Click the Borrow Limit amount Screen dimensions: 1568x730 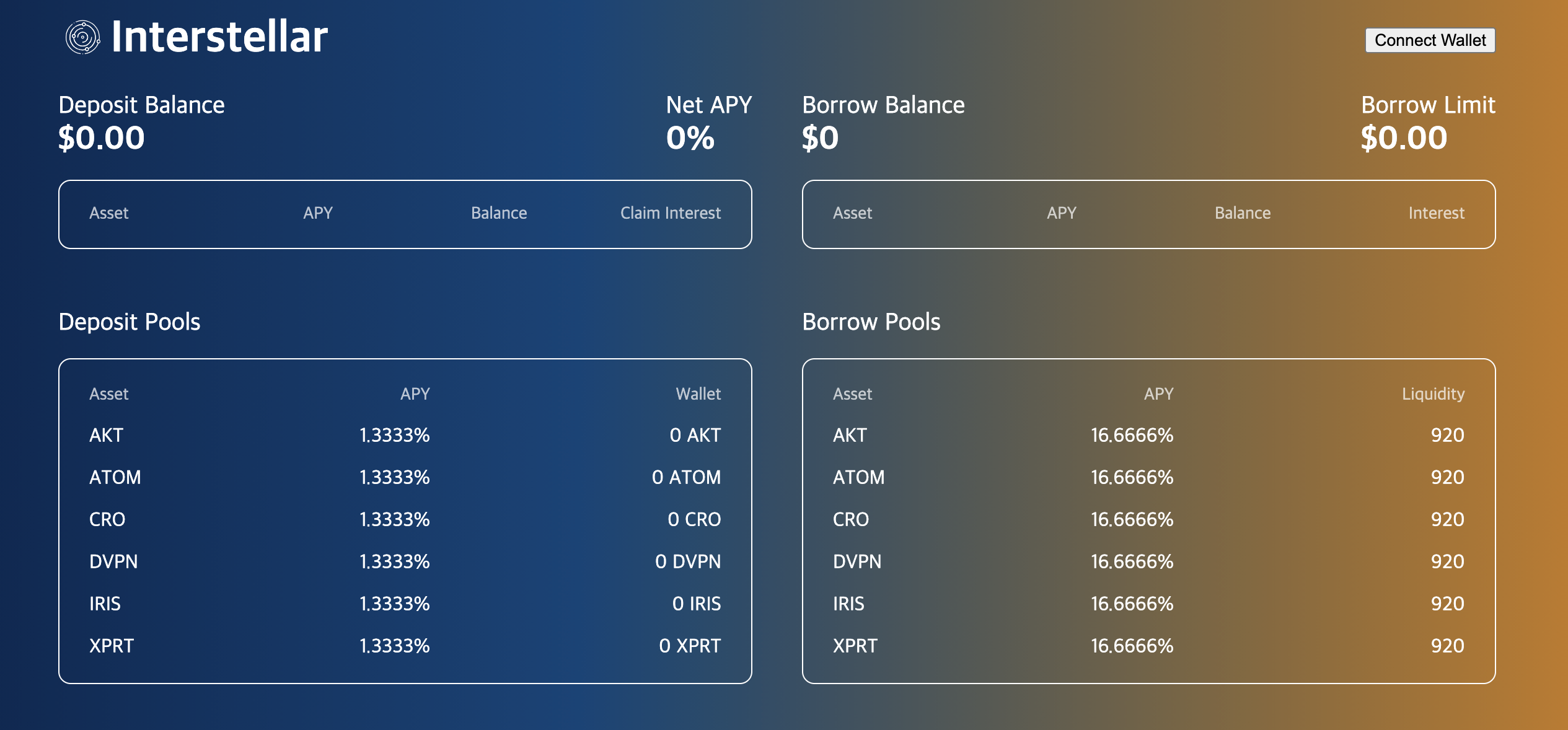click(x=1403, y=138)
